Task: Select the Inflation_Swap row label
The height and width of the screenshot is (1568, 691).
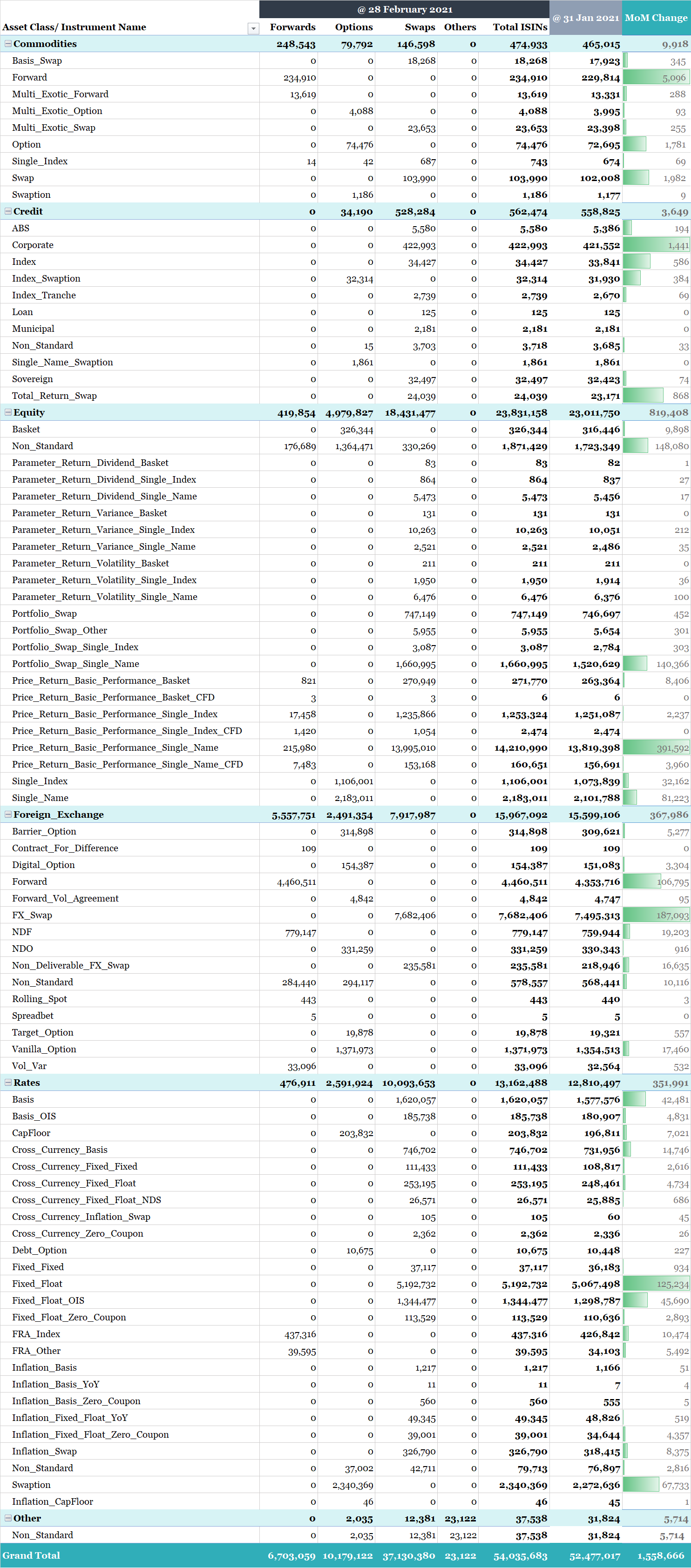Action: (44, 1452)
